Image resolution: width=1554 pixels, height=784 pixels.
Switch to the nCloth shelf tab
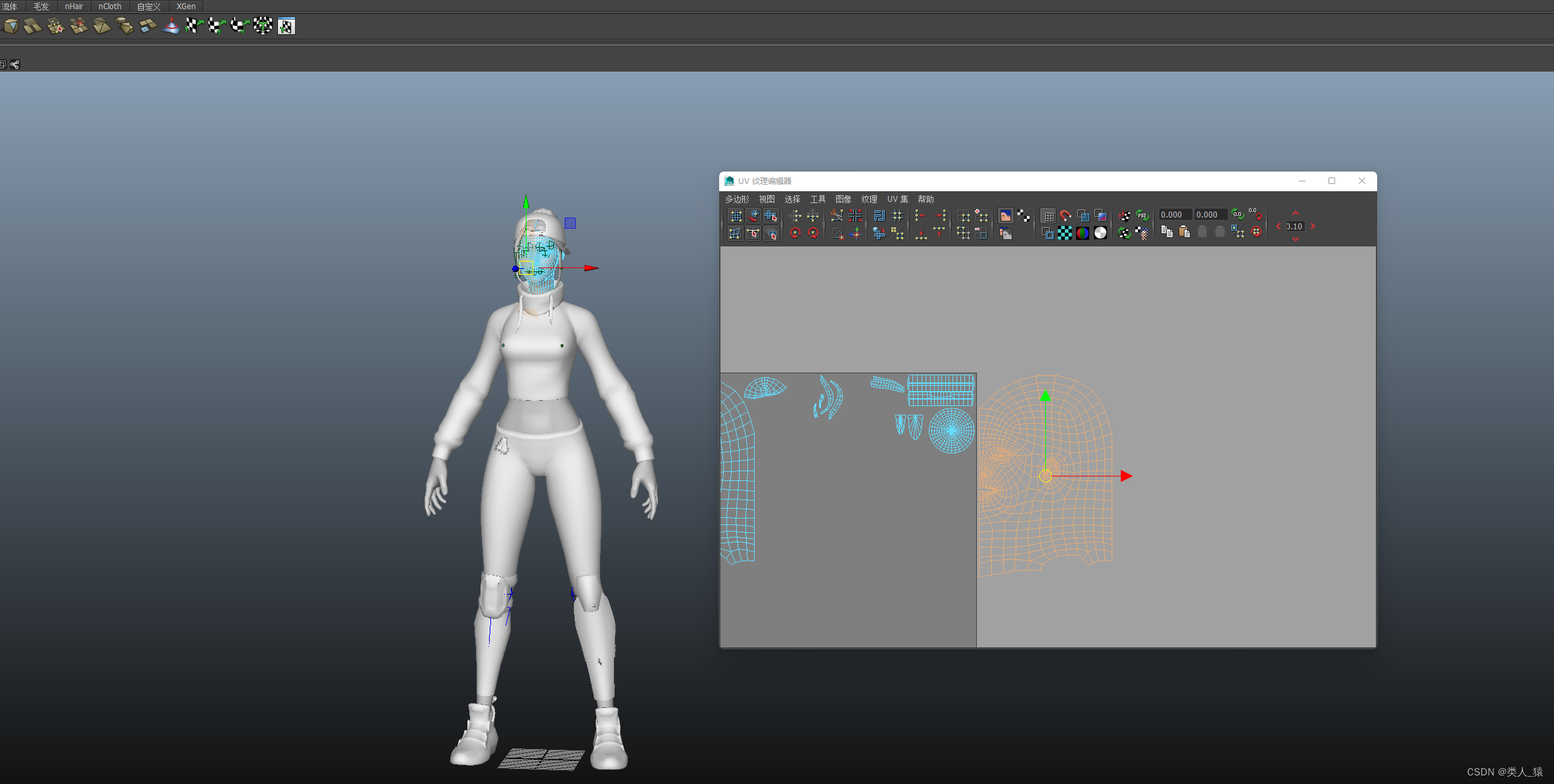coord(110,7)
